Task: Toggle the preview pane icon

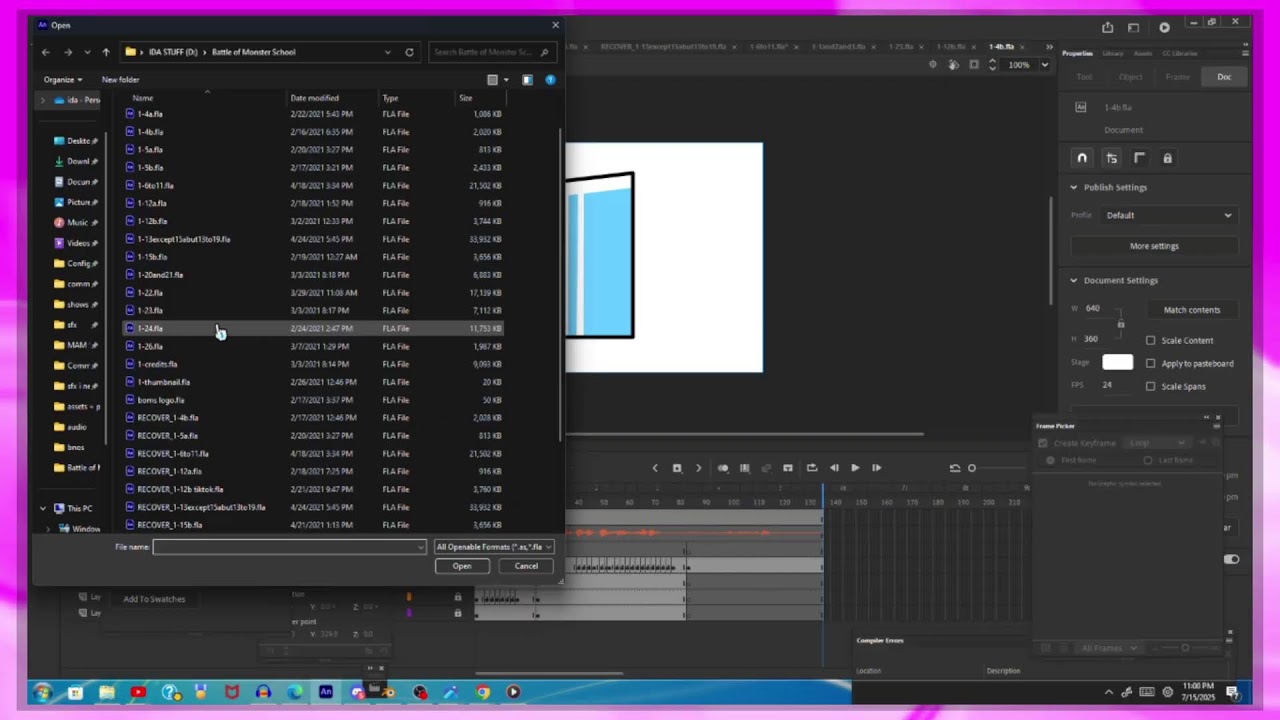Action: pyautogui.click(x=527, y=80)
